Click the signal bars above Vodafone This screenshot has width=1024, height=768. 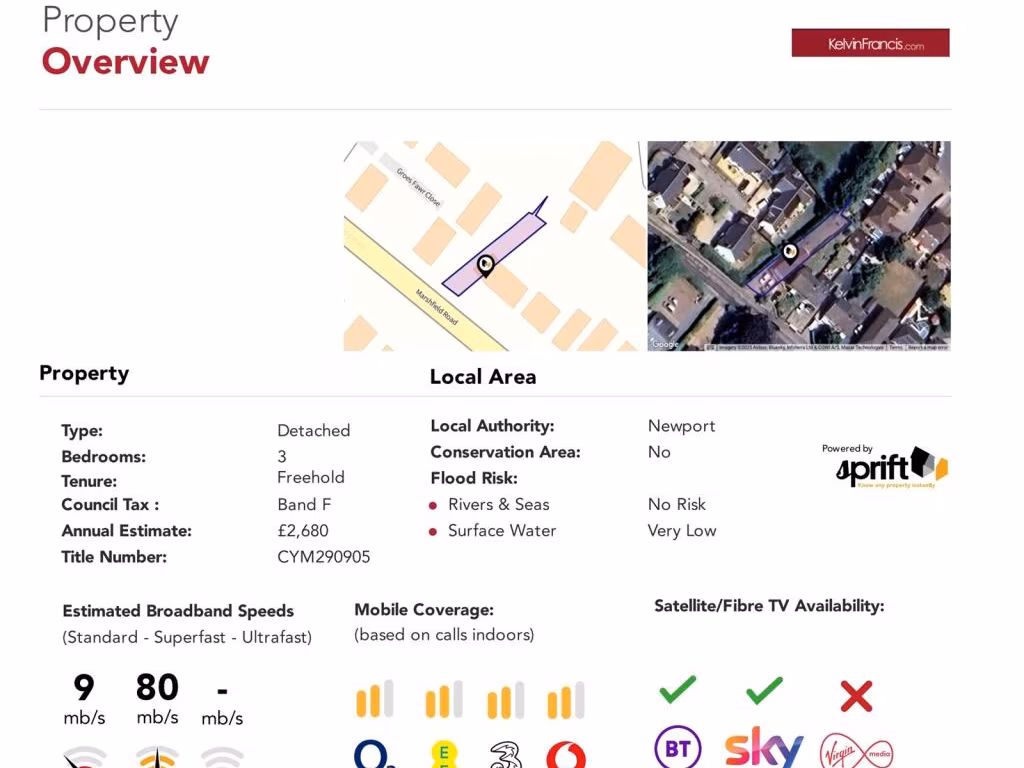[566, 700]
